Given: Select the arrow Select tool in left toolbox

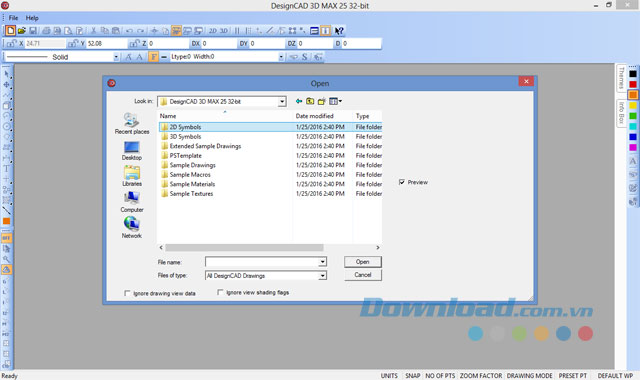Looking at the screenshot, I should click(x=7, y=74).
